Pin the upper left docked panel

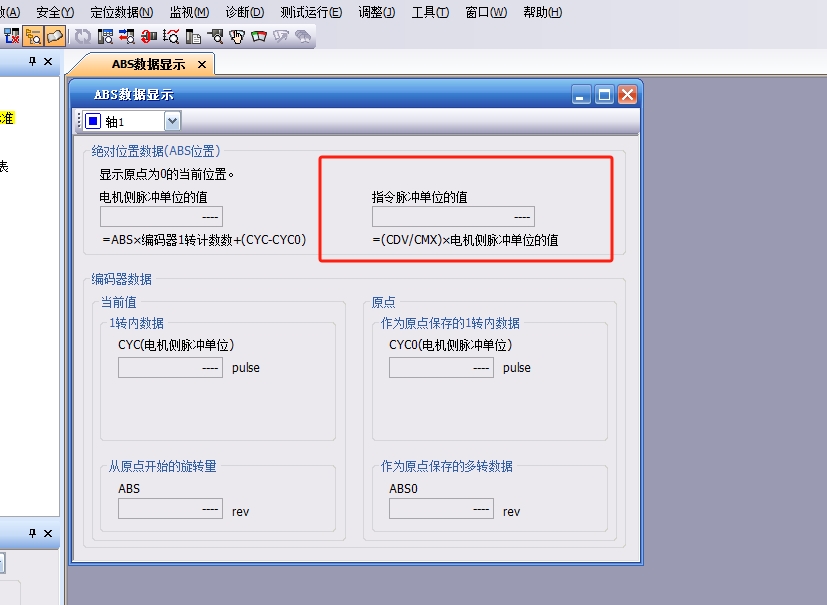32,62
